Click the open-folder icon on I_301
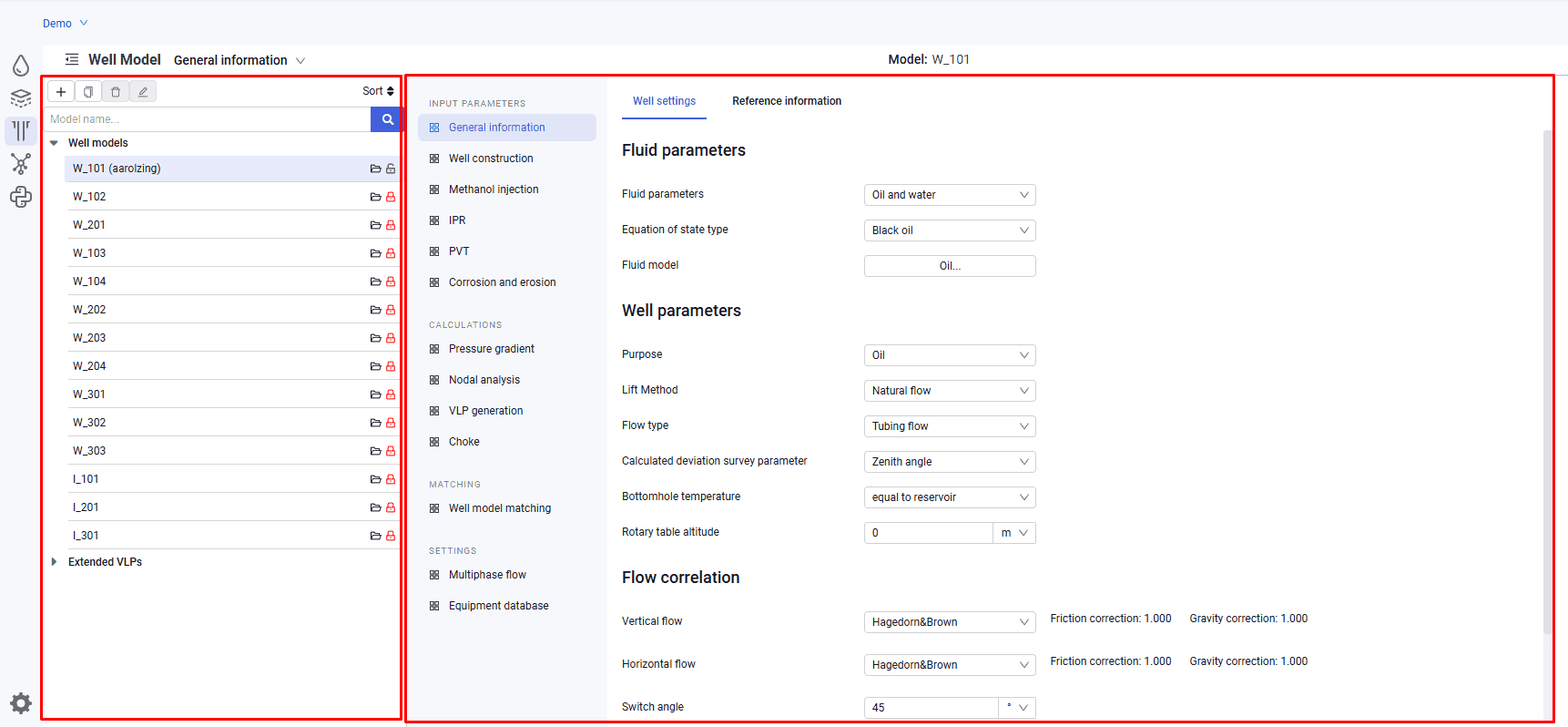Screen dimensions: 1568x727 point(375,536)
